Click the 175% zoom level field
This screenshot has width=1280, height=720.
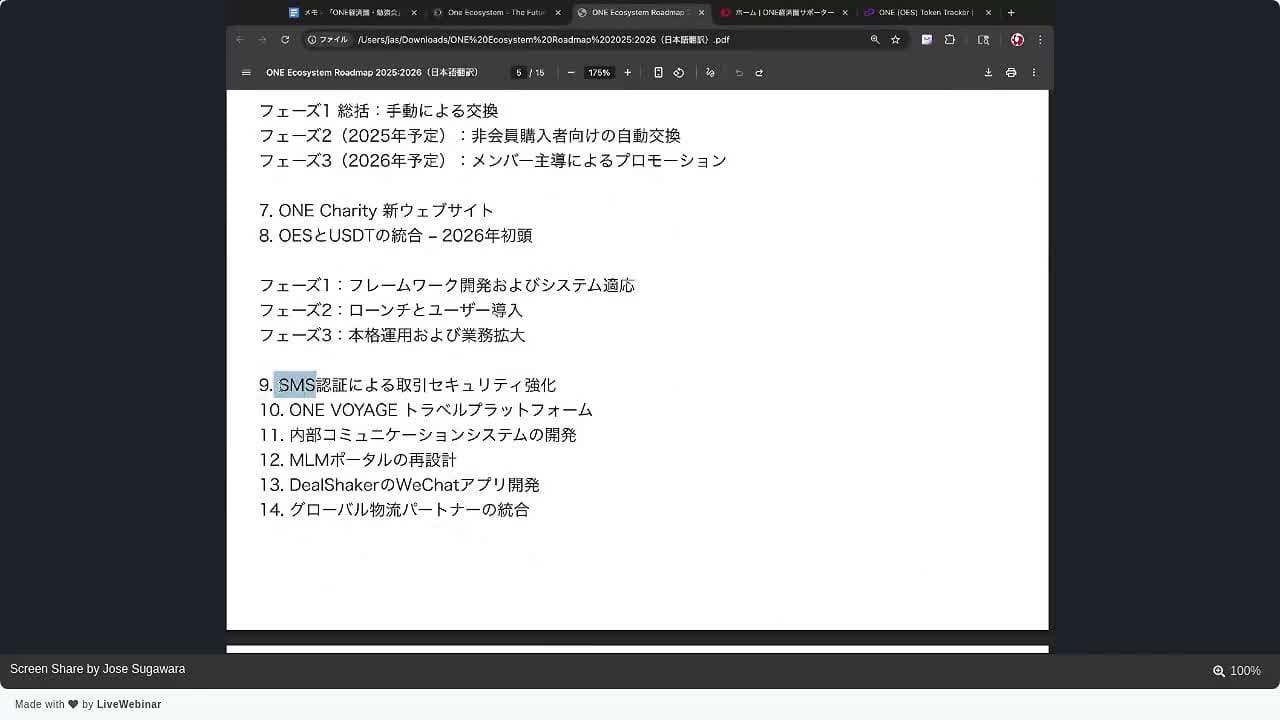(599, 73)
